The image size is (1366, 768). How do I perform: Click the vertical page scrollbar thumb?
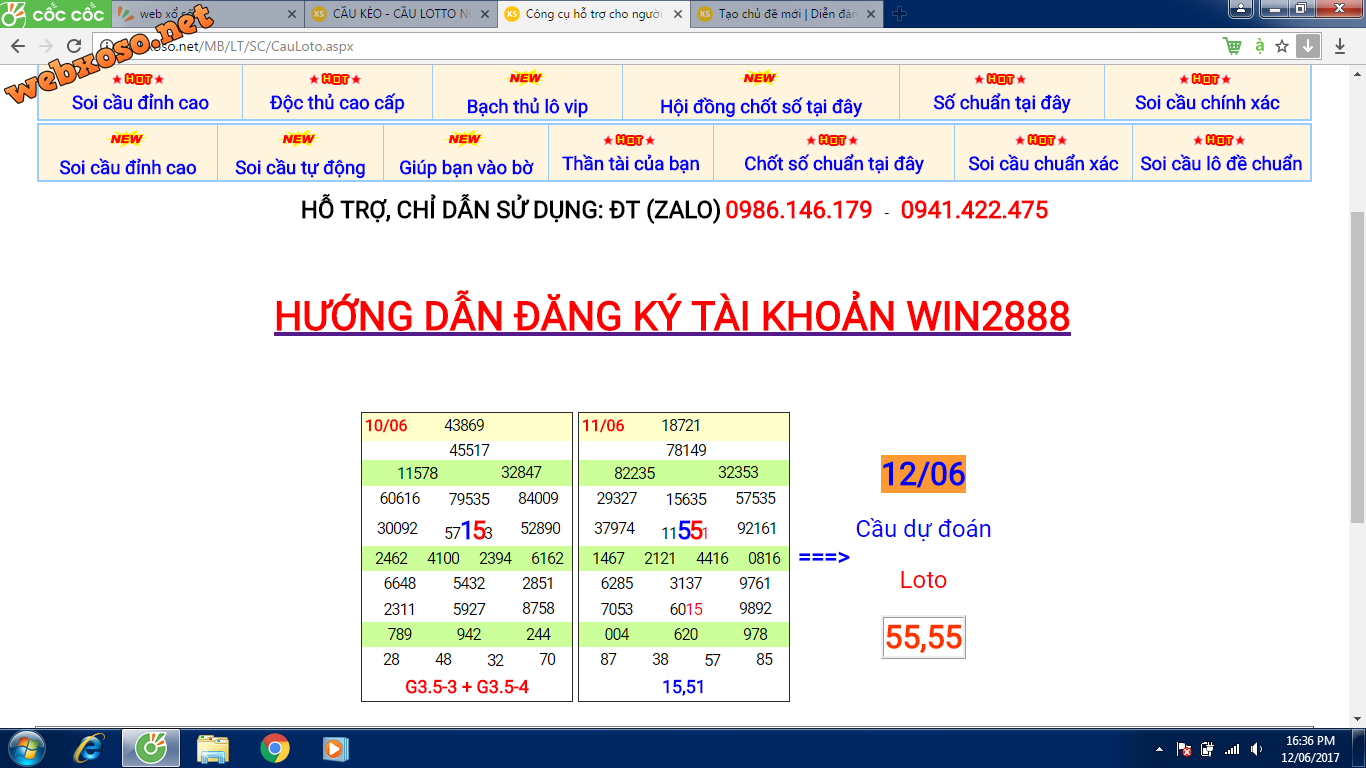click(1357, 367)
